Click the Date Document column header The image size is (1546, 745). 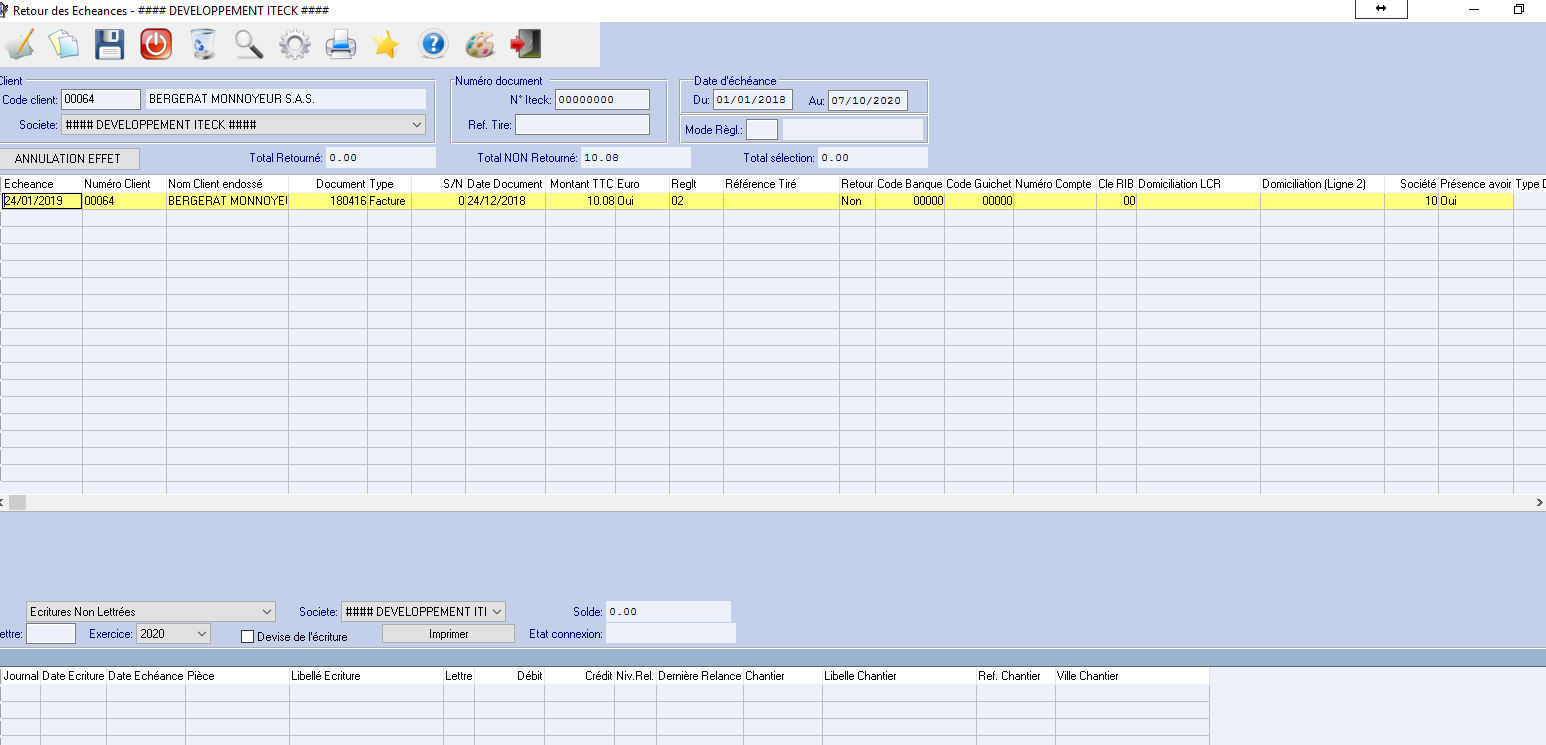(x=505, y=184)
